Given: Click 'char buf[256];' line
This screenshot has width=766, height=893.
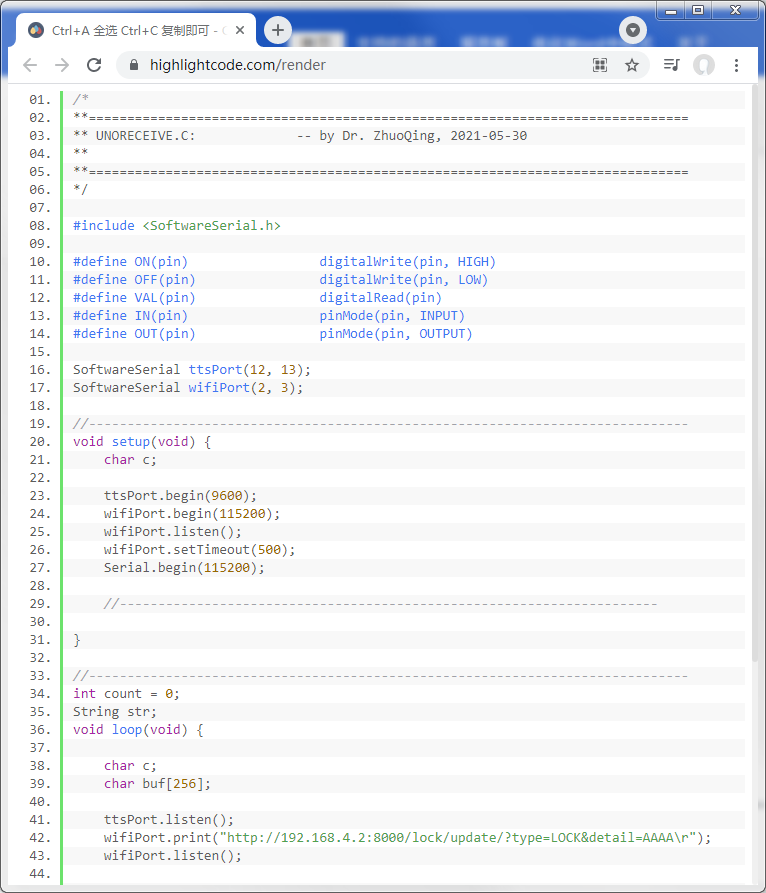Looking at the screenshot, I should tap(157, 784).
